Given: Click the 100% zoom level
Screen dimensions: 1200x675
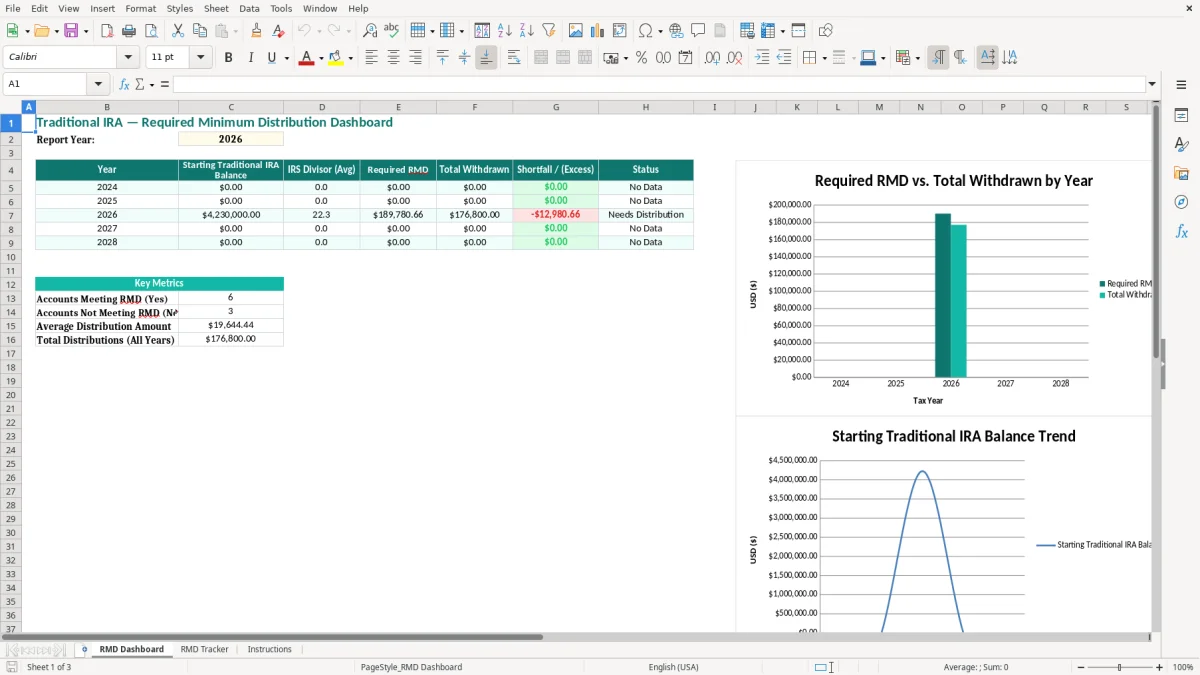Looking at the screenshot, I should [1183, 667].
